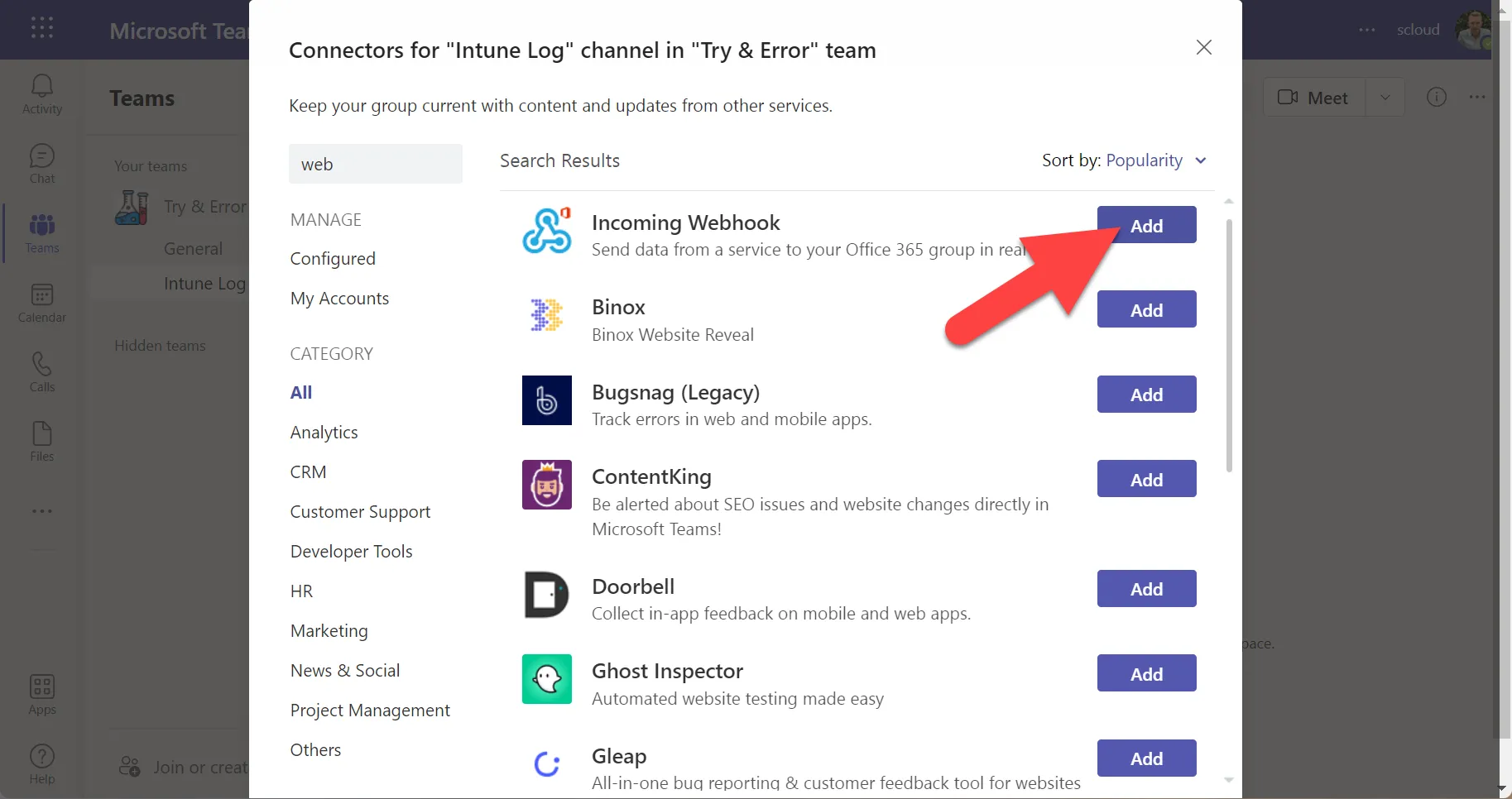The image size is (1512, 799).
Task: Show more apps ellipsis in left rail
Action: click(x=42, y=511)
